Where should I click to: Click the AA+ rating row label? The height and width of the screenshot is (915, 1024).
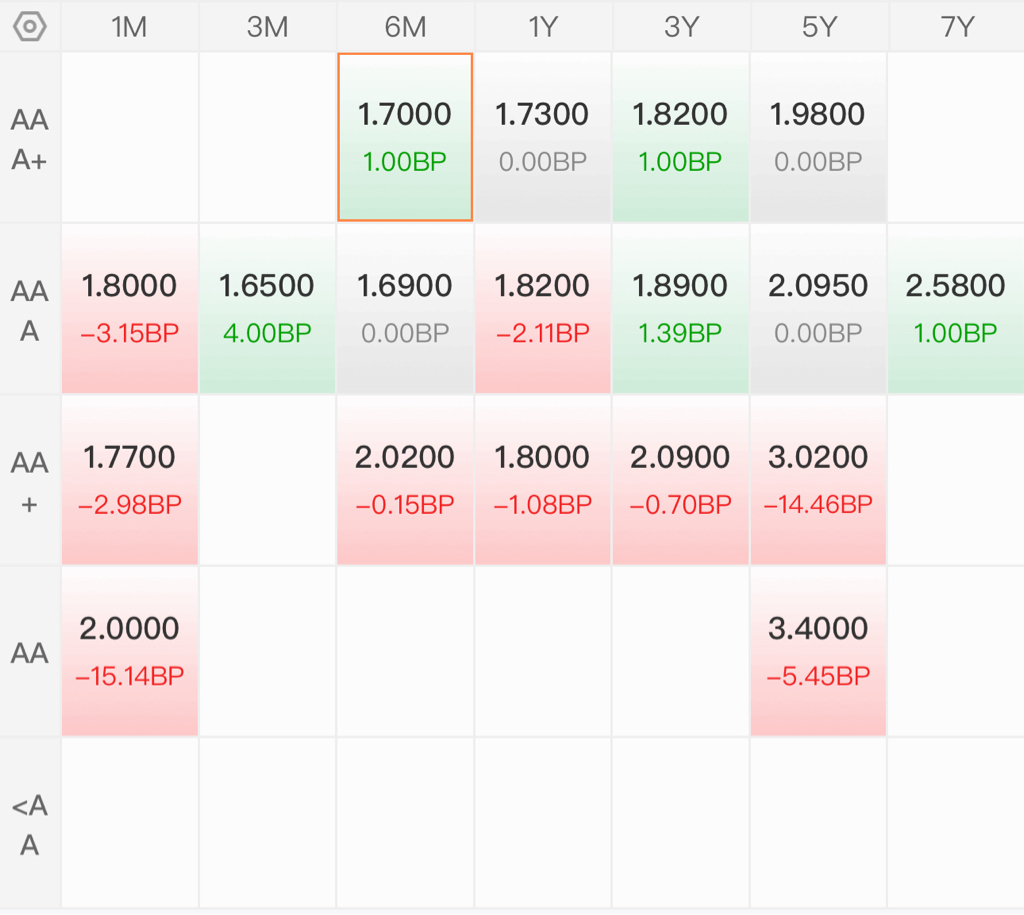coord(30,481)
